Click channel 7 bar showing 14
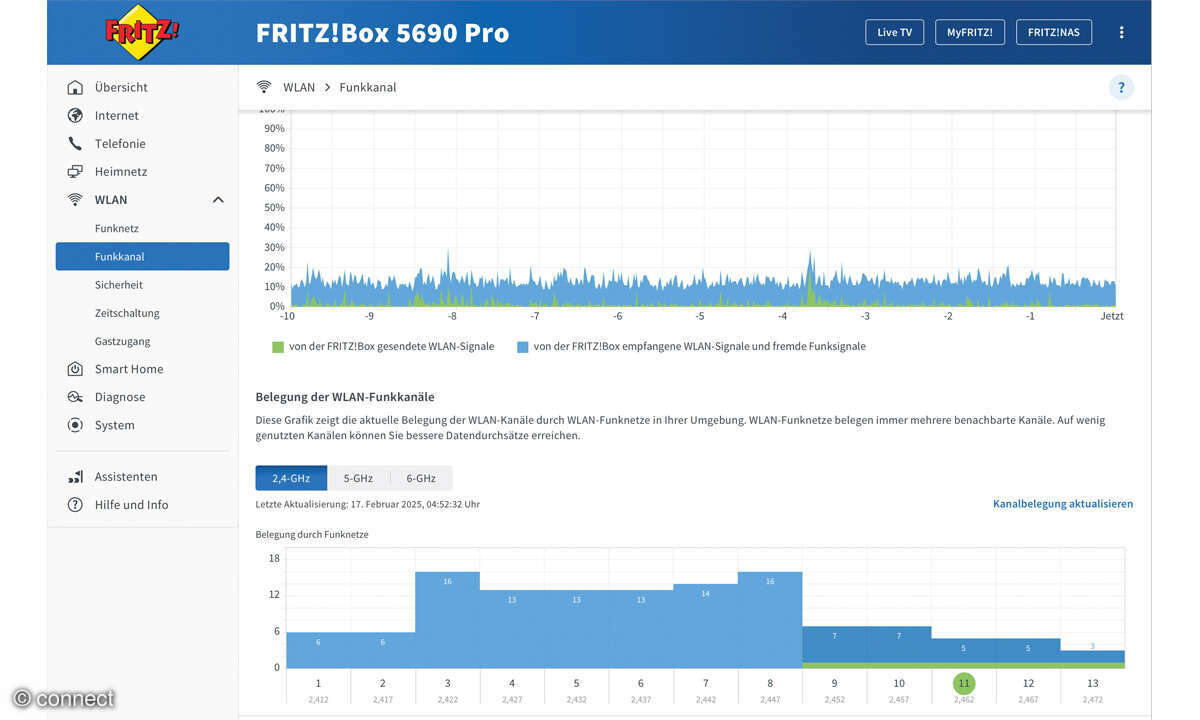Viewport: 1200px width, 720px height. (705, 626)
